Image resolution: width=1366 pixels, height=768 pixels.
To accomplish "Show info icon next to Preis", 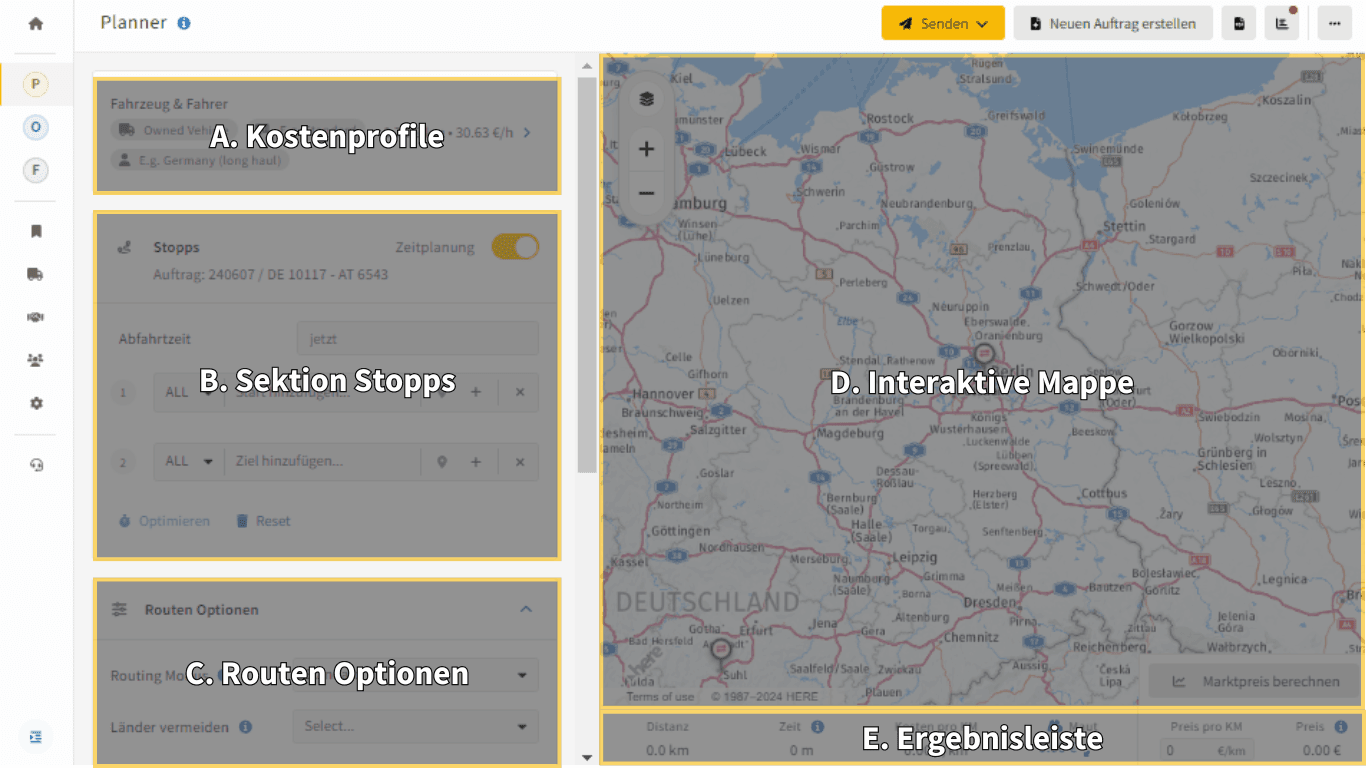I will [x=1340, y=727].
